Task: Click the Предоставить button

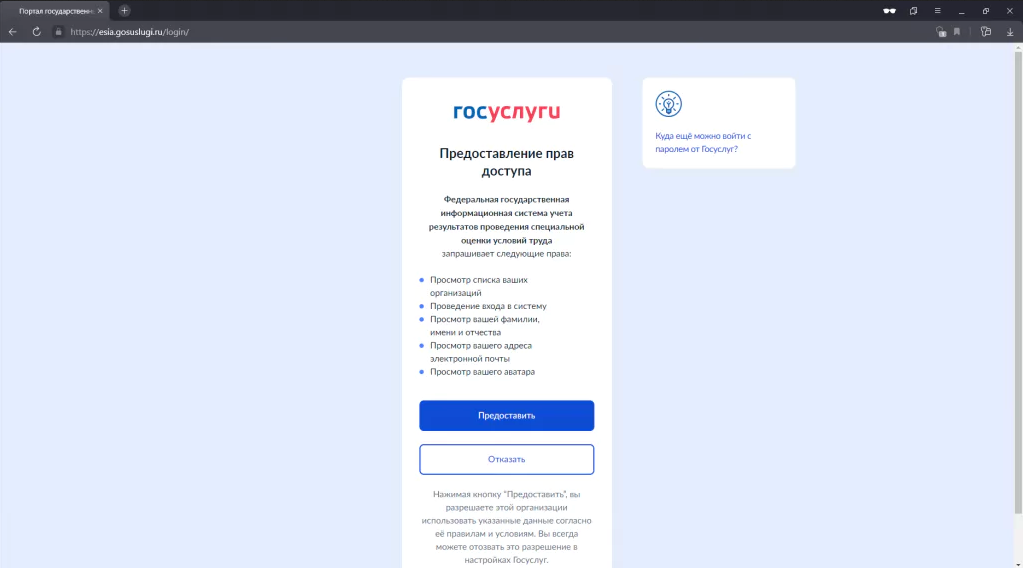Action: 507,415
